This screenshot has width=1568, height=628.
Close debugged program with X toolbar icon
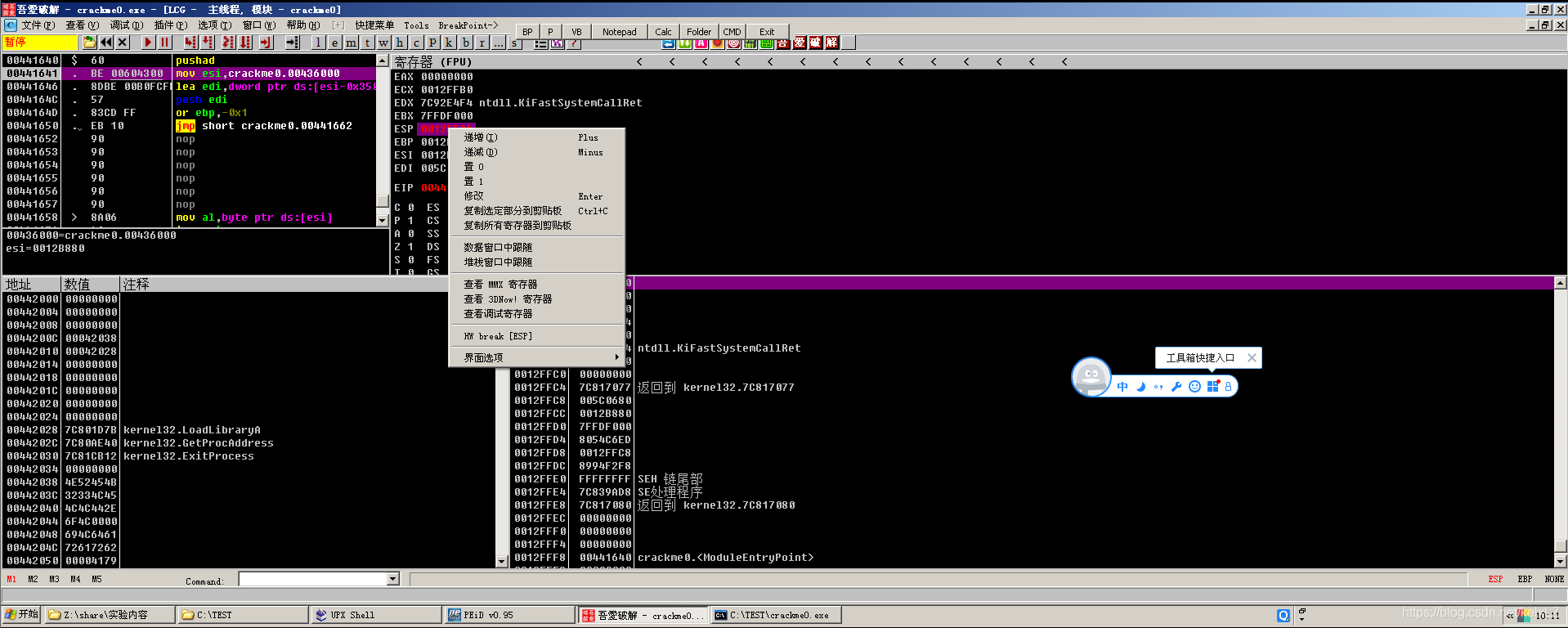pyautogui.click(x=123, y=43)
